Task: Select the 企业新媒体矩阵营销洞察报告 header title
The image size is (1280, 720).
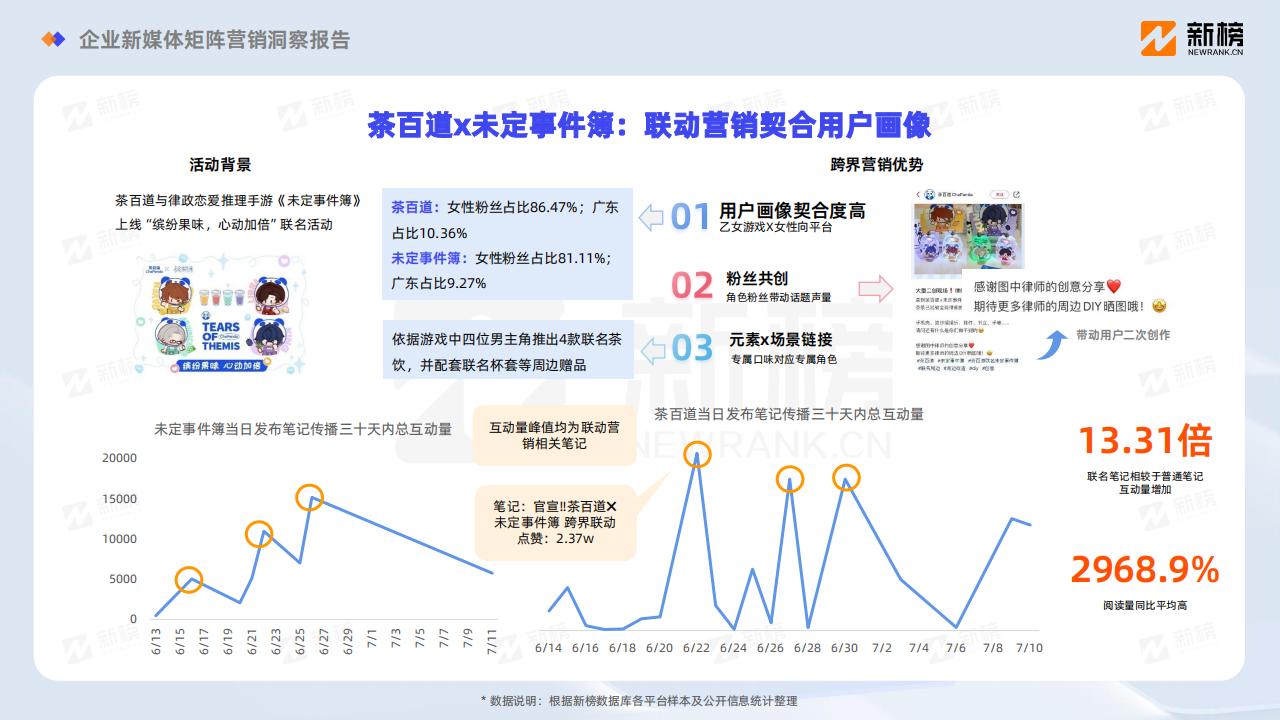Action: pyautogui.click(x=215, y=40)
